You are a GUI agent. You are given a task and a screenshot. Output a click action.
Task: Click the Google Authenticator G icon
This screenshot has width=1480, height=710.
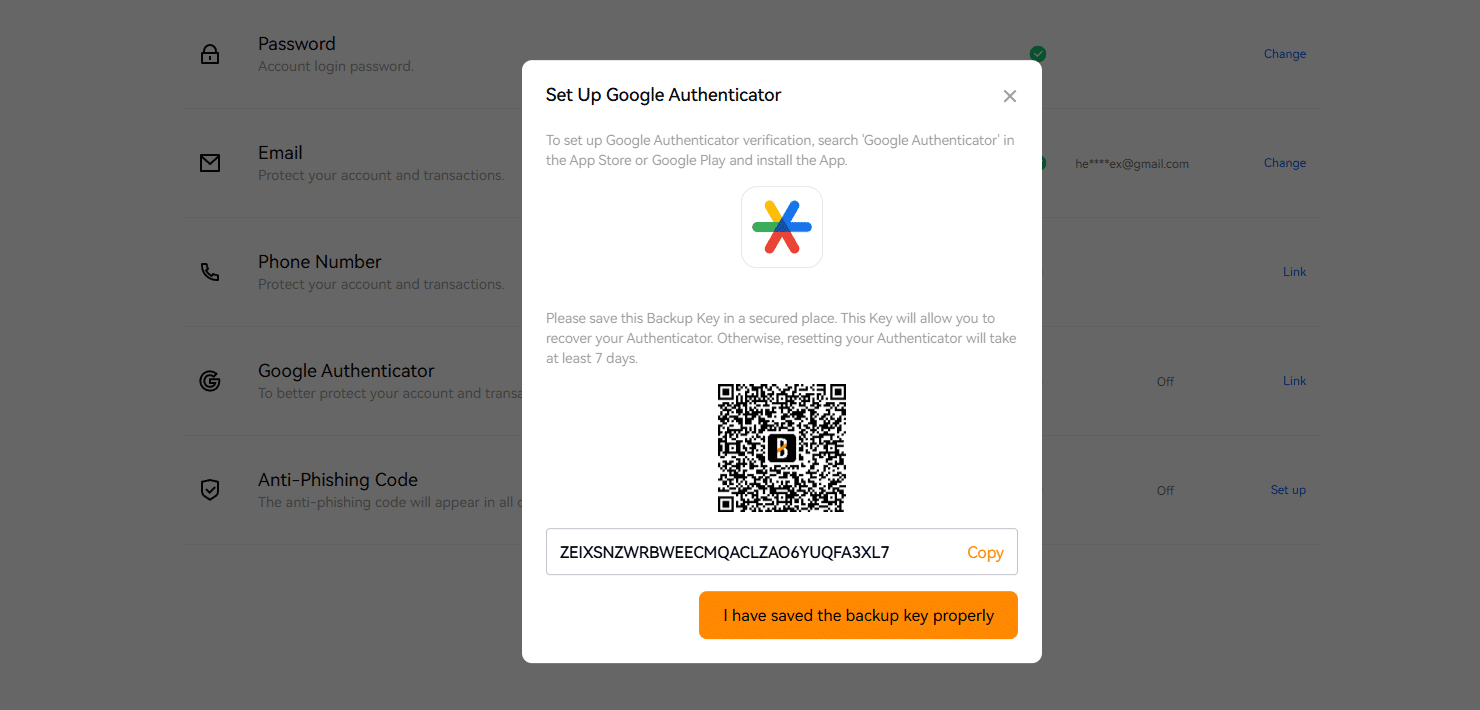210,381
